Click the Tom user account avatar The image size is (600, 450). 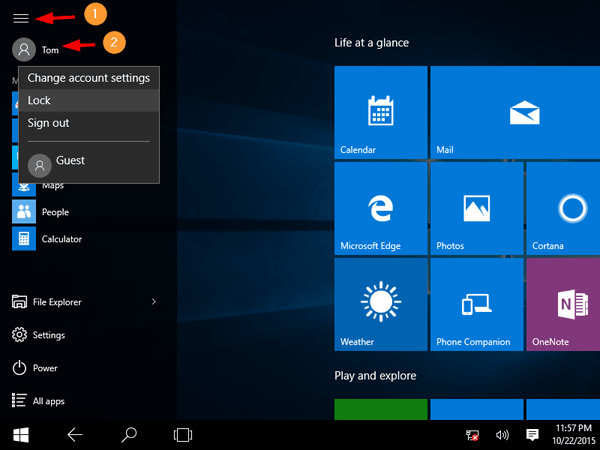[24, 48]
